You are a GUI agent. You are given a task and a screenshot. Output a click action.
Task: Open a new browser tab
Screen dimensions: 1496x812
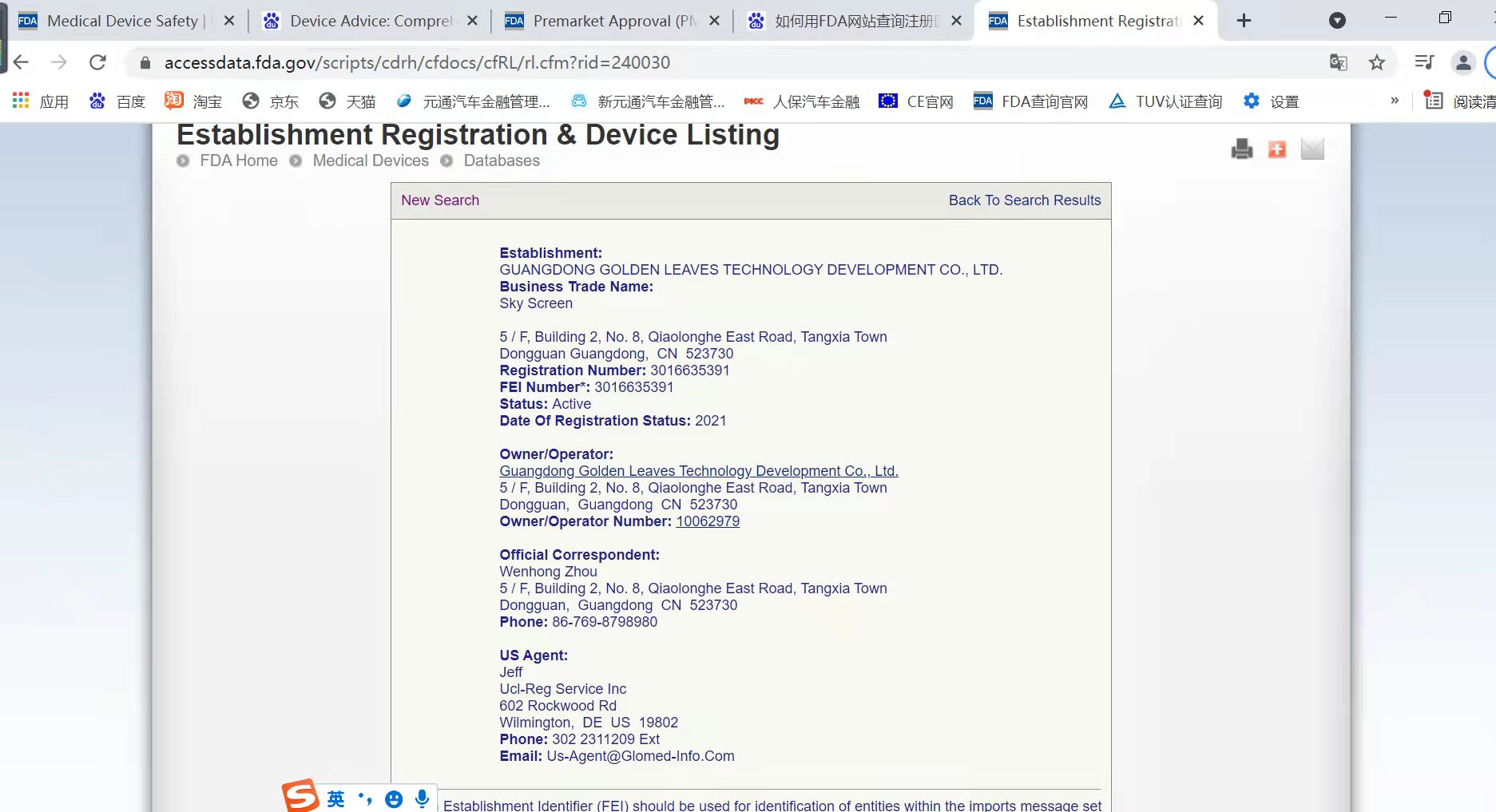(x=1244, y=21)
